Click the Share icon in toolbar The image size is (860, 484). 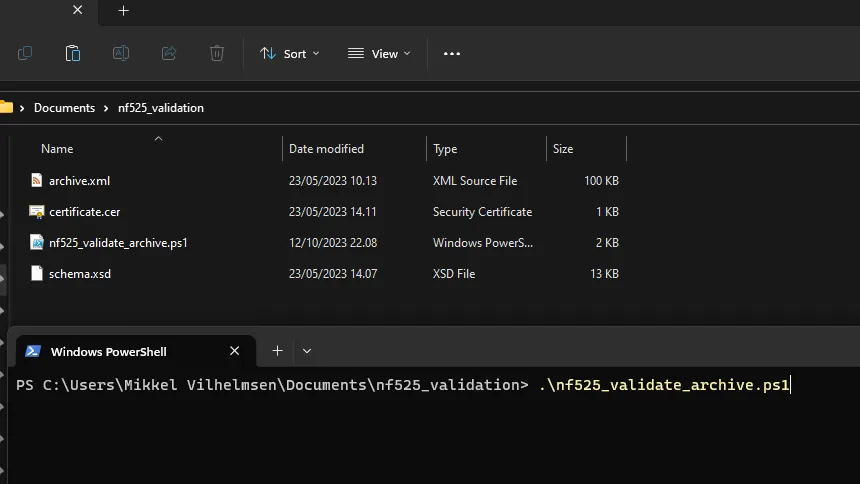click(169, 53)
